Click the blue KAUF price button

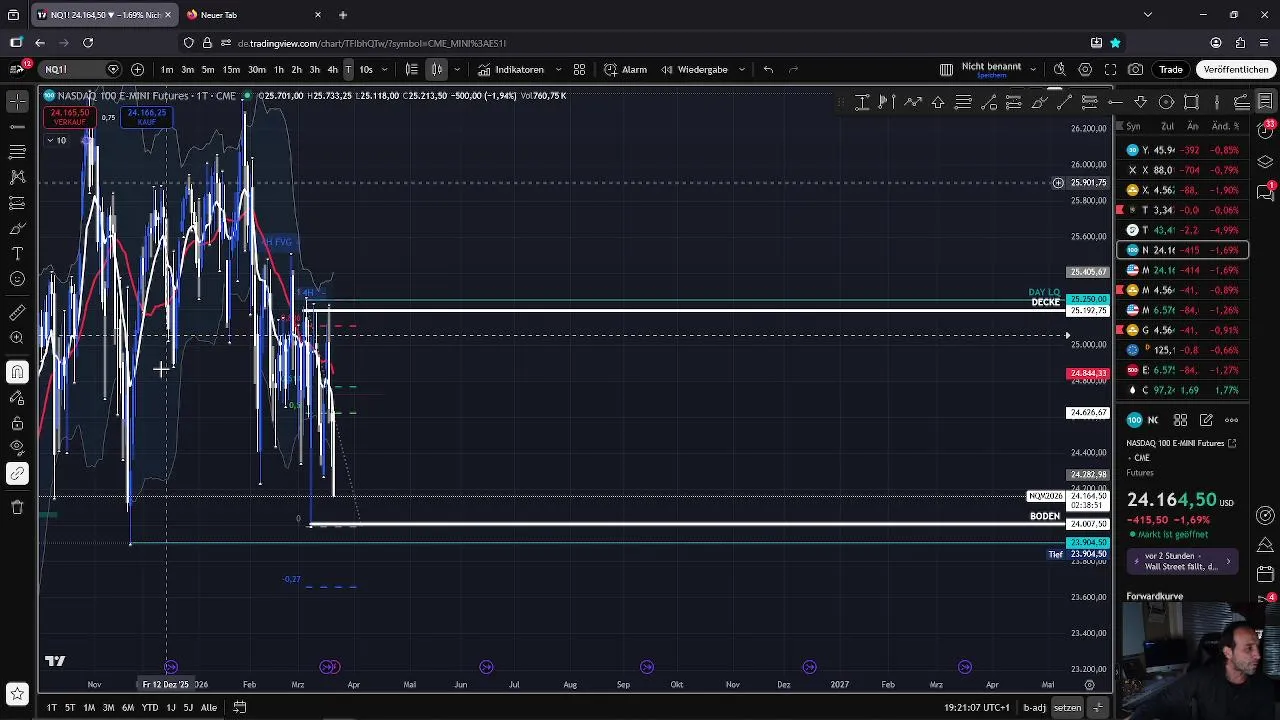tap(146, 117)
